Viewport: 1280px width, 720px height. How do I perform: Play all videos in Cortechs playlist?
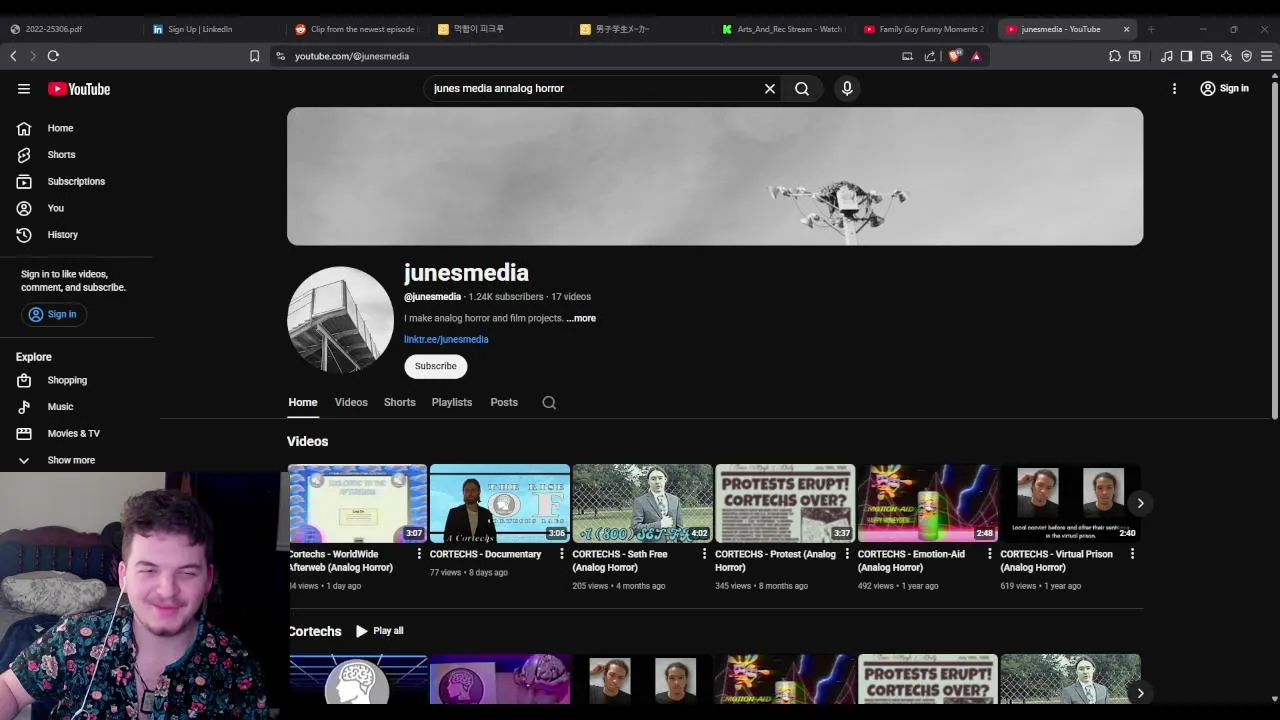pos(380,631)
